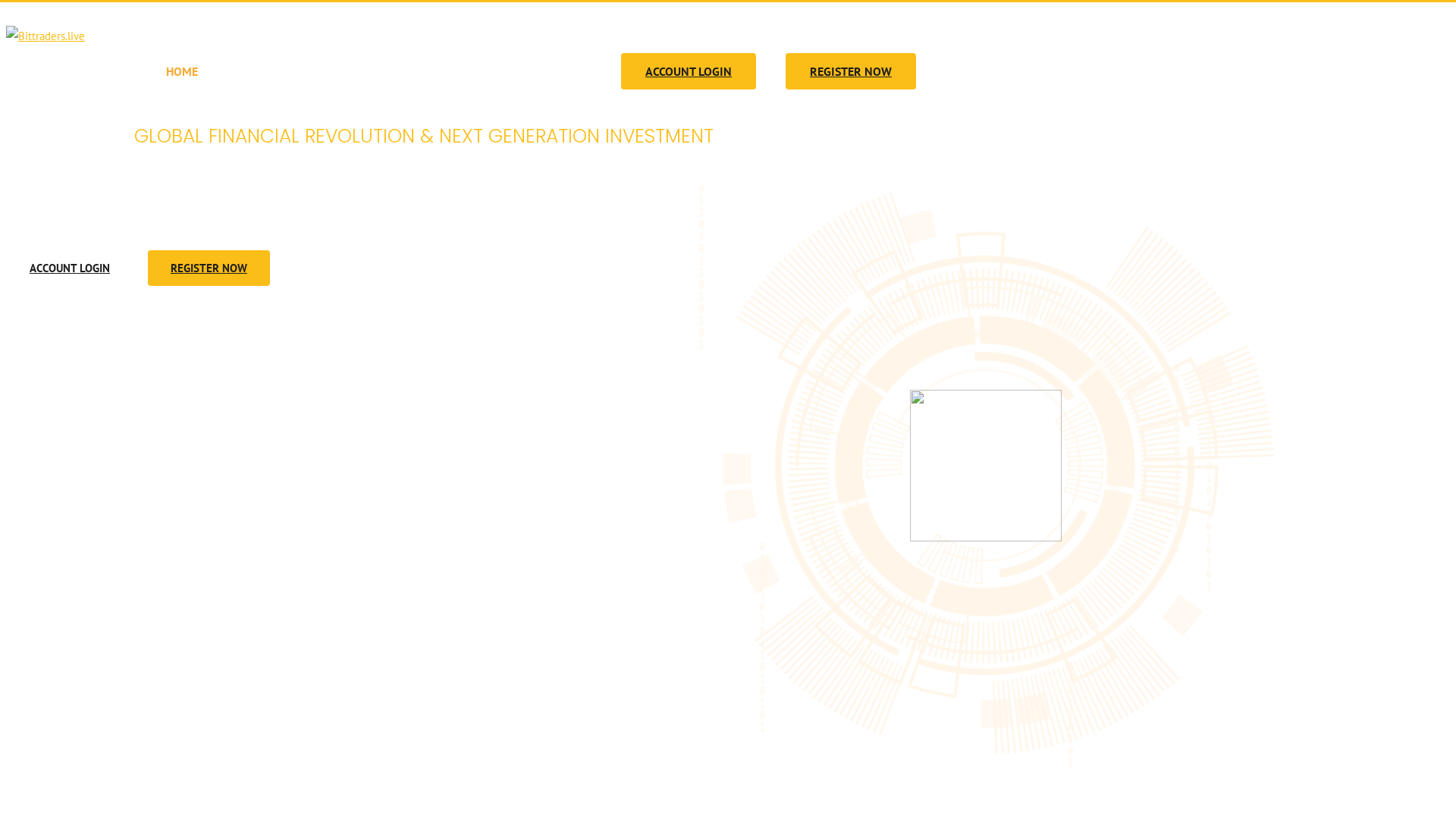Click ACCOUNT LOGIN in the top navigation
Screen dimensions: 1456x819
point(689,71)
